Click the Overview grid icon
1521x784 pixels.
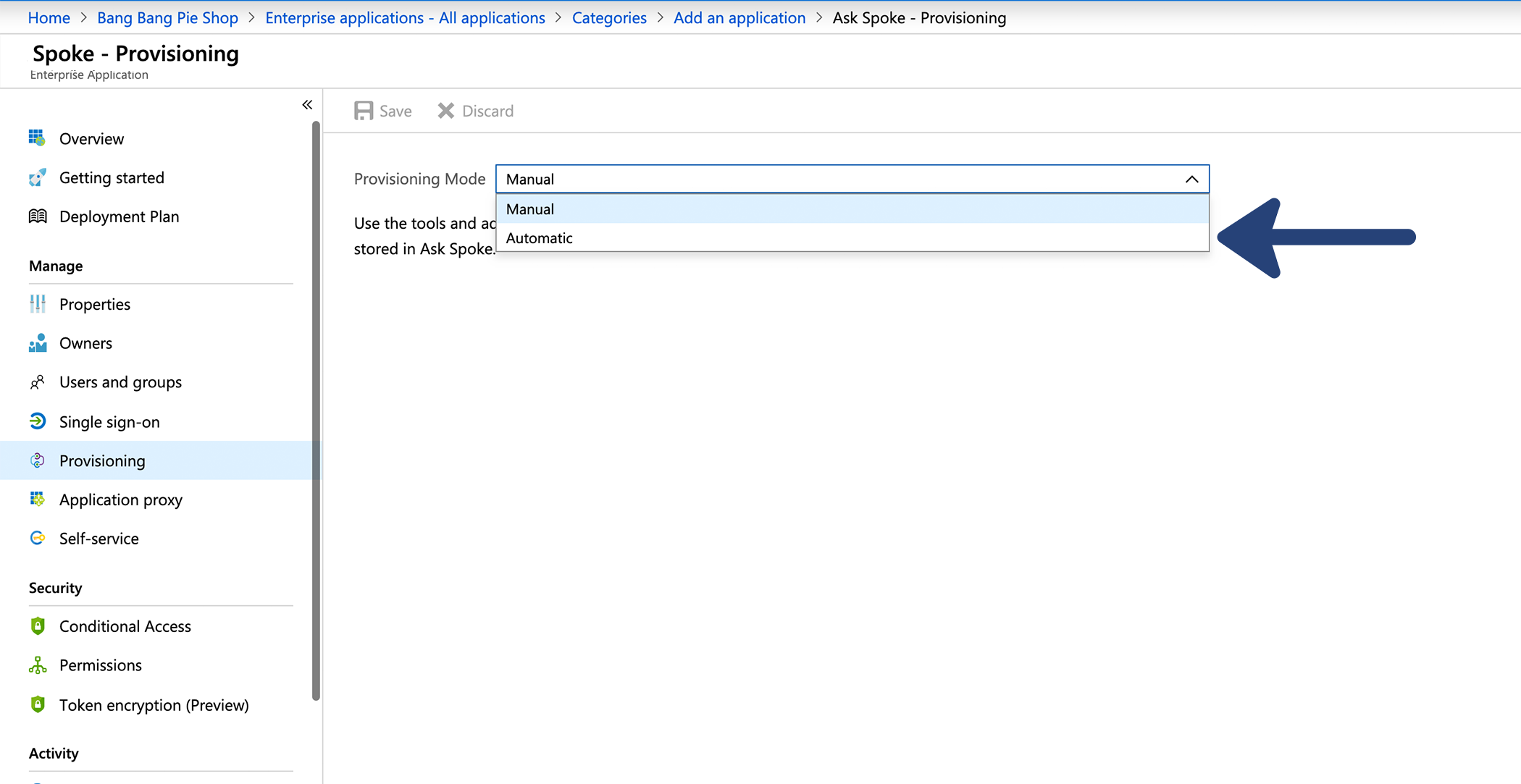(x=37, y=138)
